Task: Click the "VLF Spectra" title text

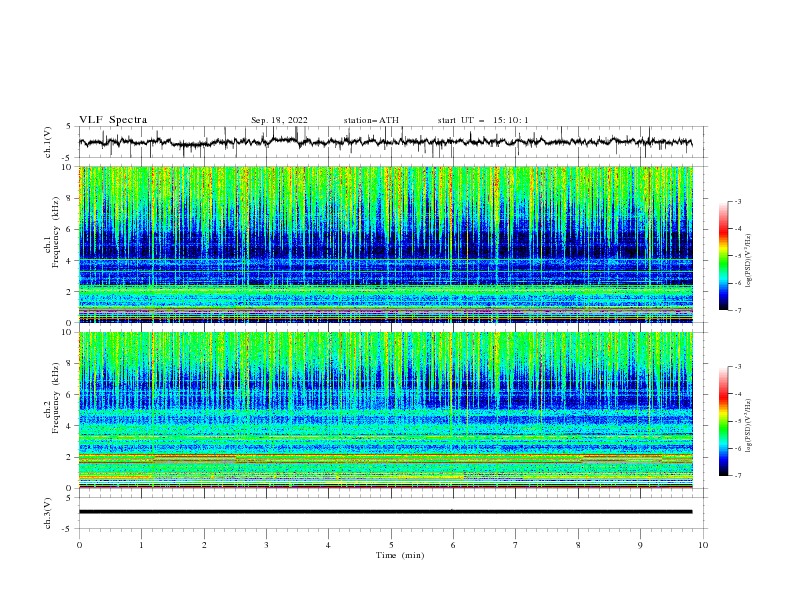Action: [x=113, y=120]
